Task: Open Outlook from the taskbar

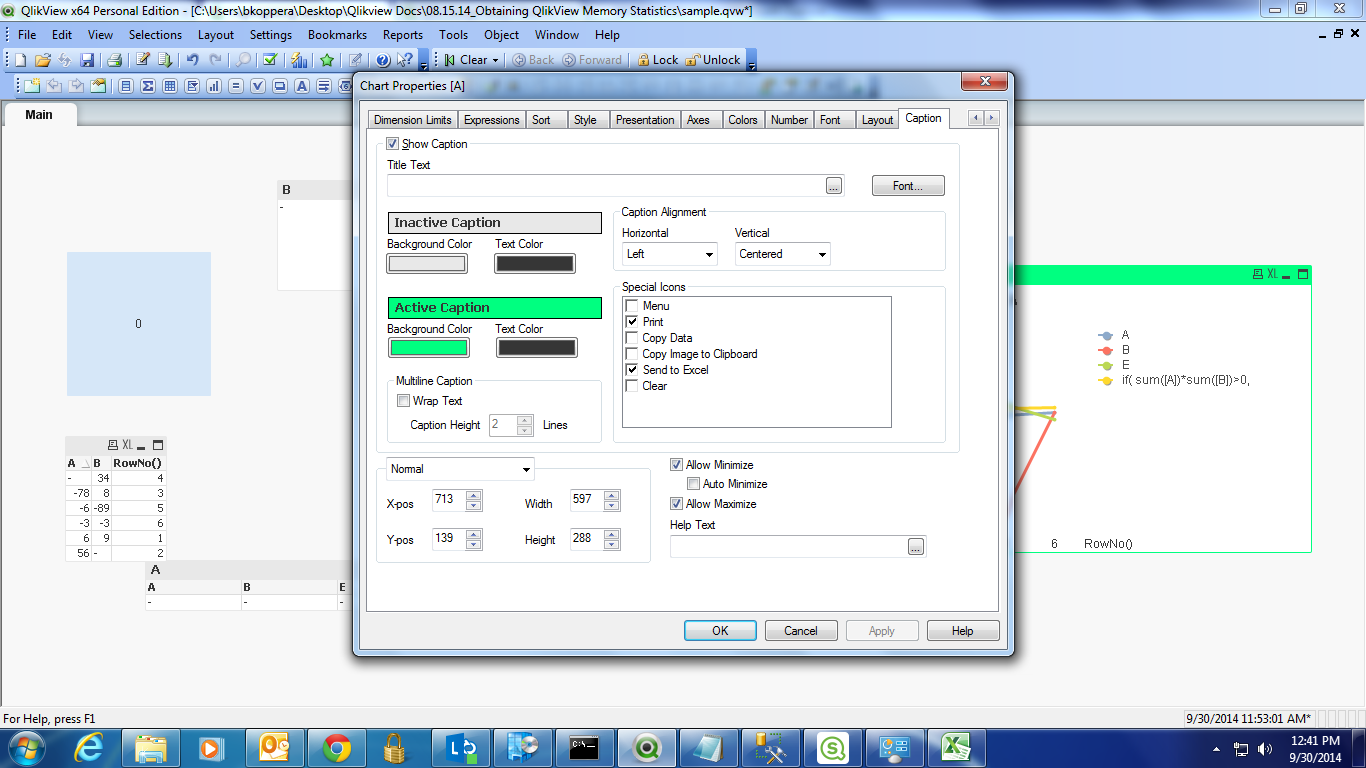Action: (x=274, y=748)
